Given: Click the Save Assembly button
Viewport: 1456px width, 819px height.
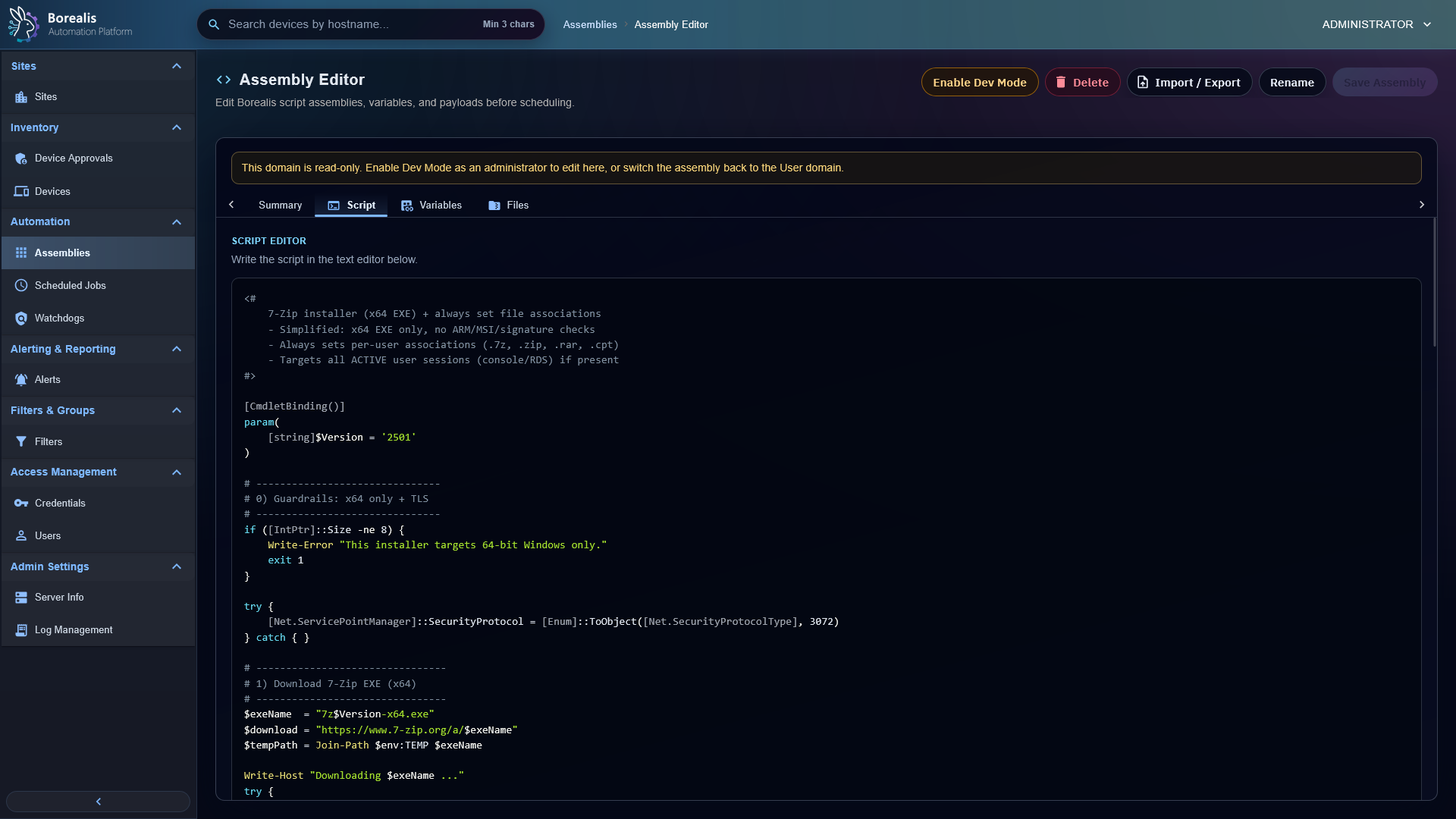Looking at the screenshot, I should [x=1385, y=82].
